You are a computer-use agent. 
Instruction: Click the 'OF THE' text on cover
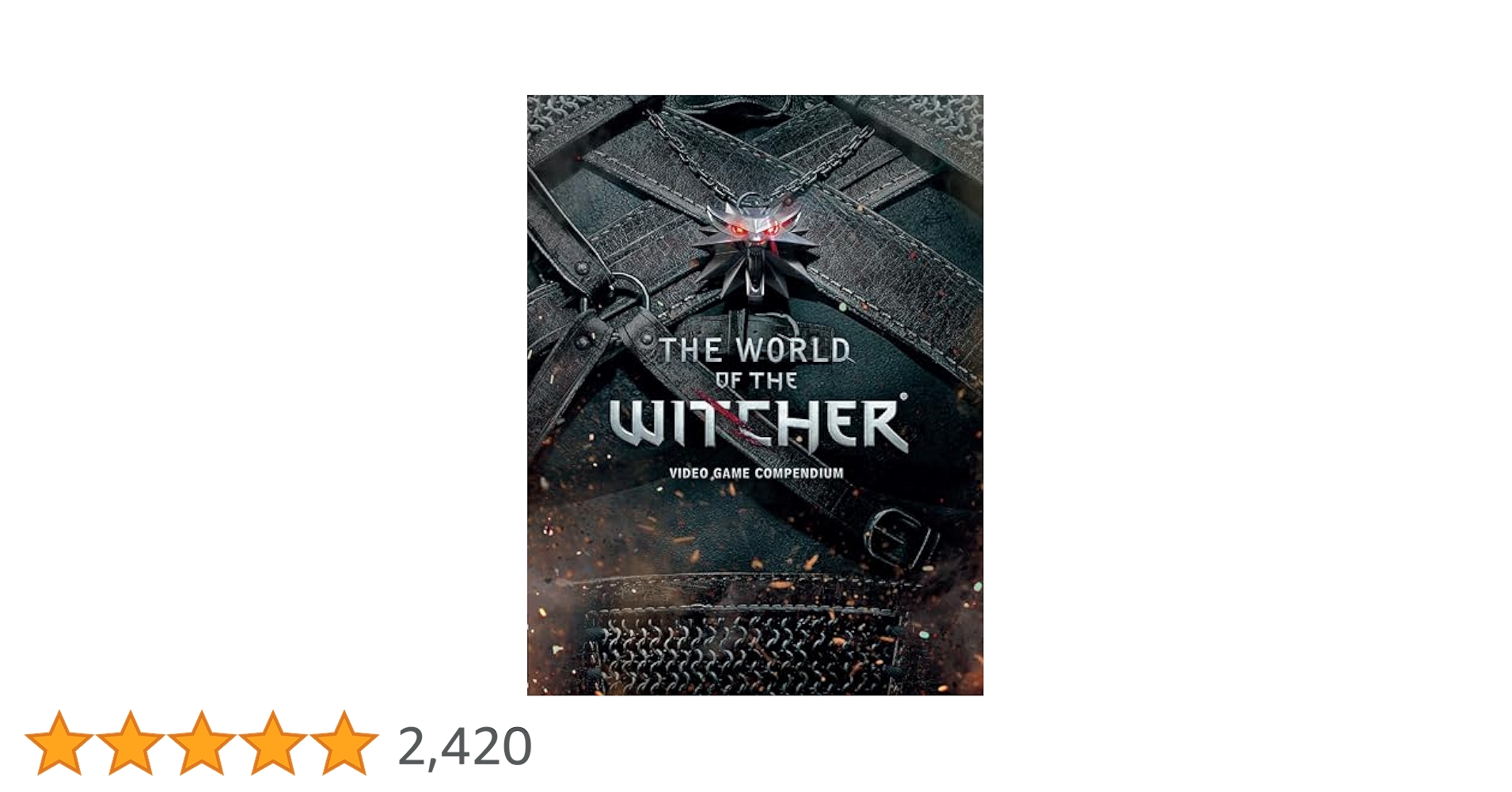tap(756, 381)
